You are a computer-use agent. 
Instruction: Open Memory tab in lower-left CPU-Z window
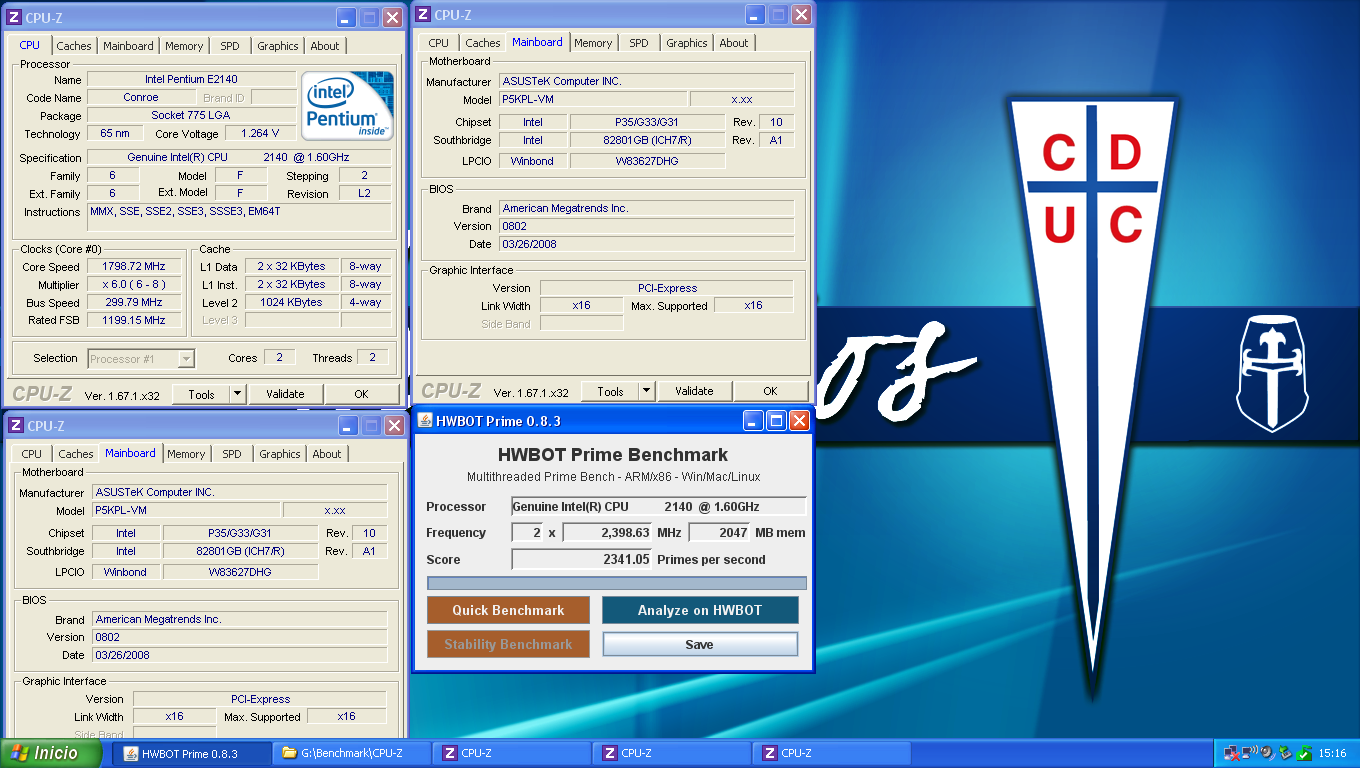pyautogui.click(x=186, y=454)
